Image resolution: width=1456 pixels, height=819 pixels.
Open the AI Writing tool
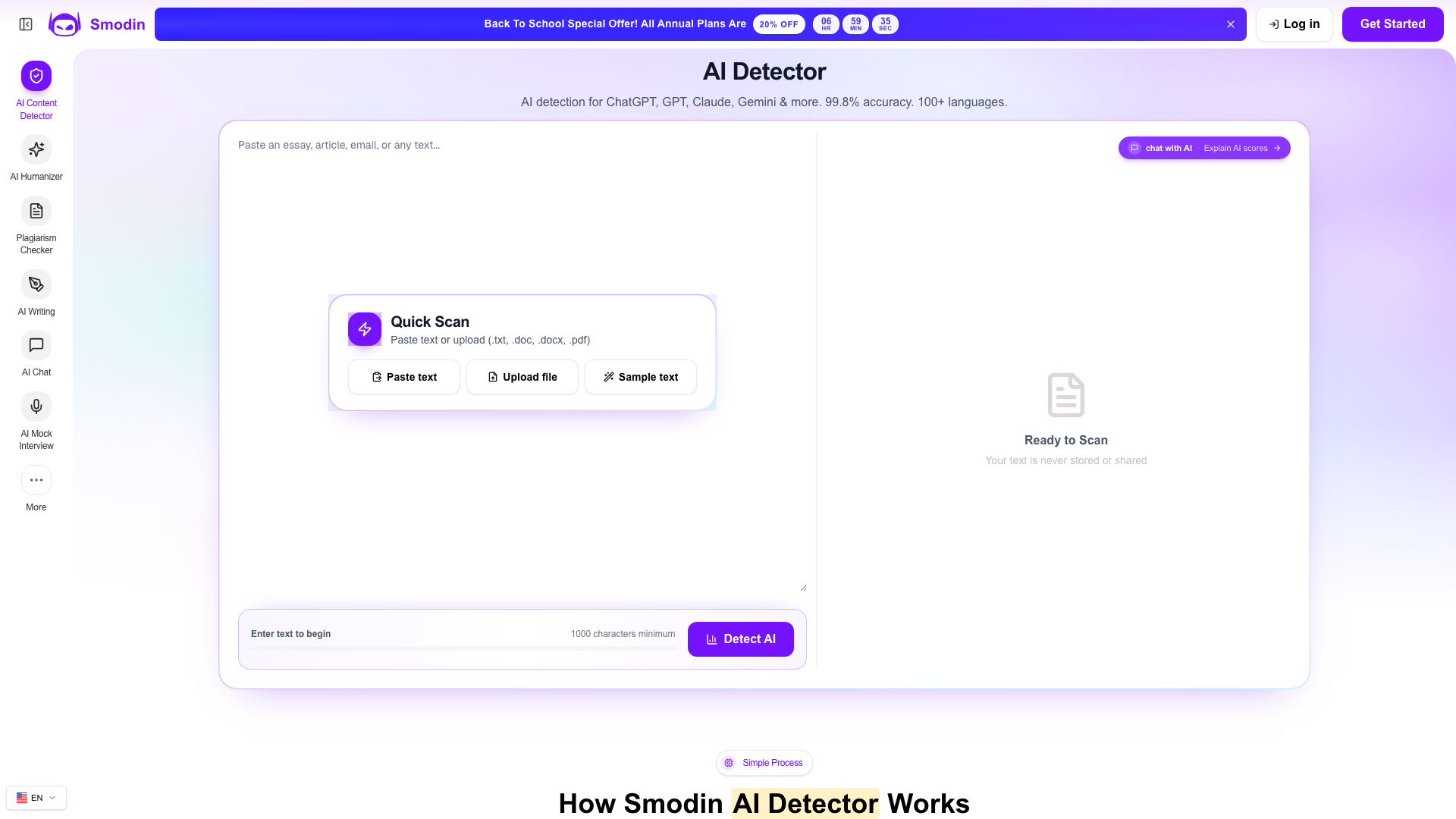pos(36,293)
